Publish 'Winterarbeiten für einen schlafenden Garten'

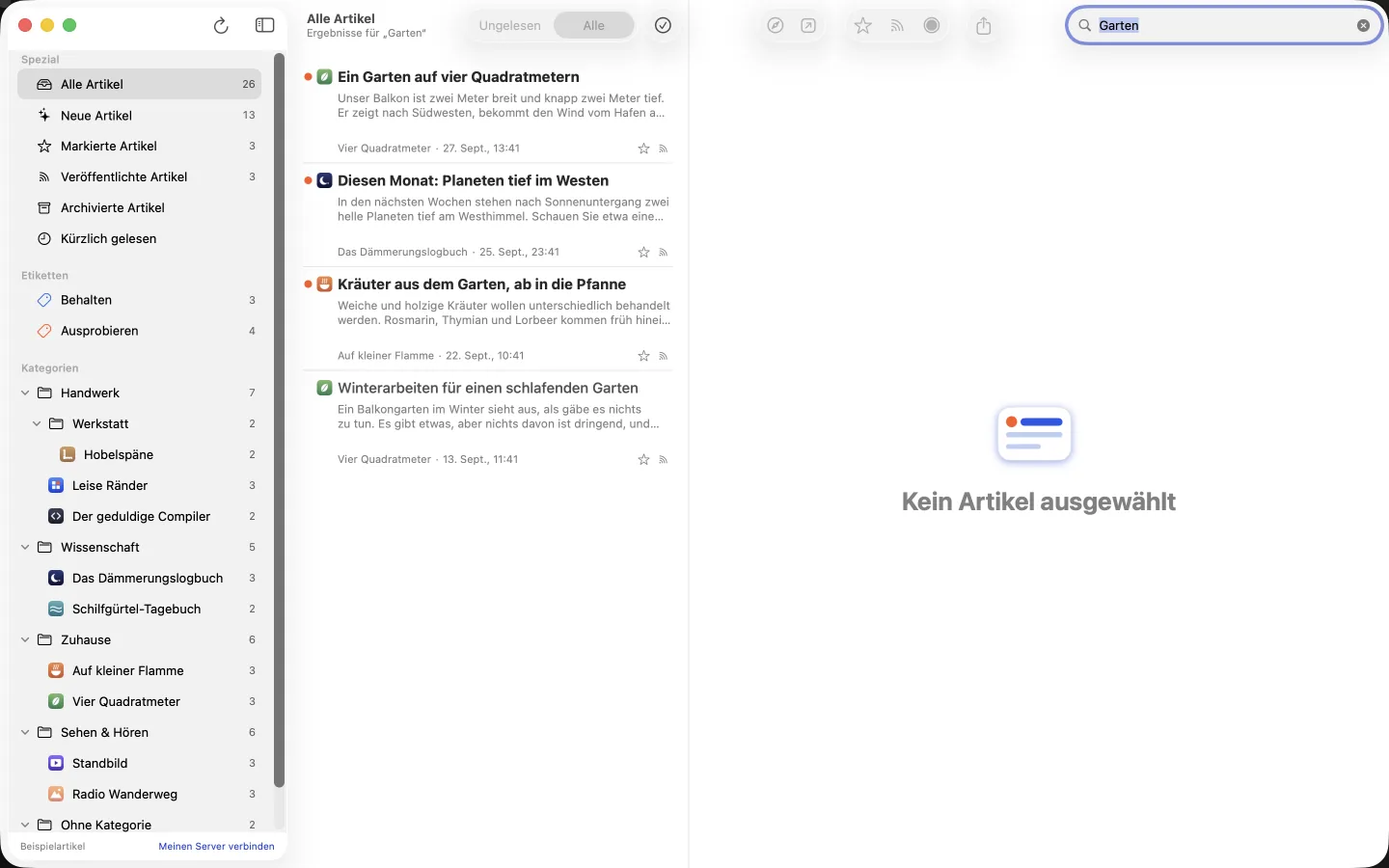point(664,460)
